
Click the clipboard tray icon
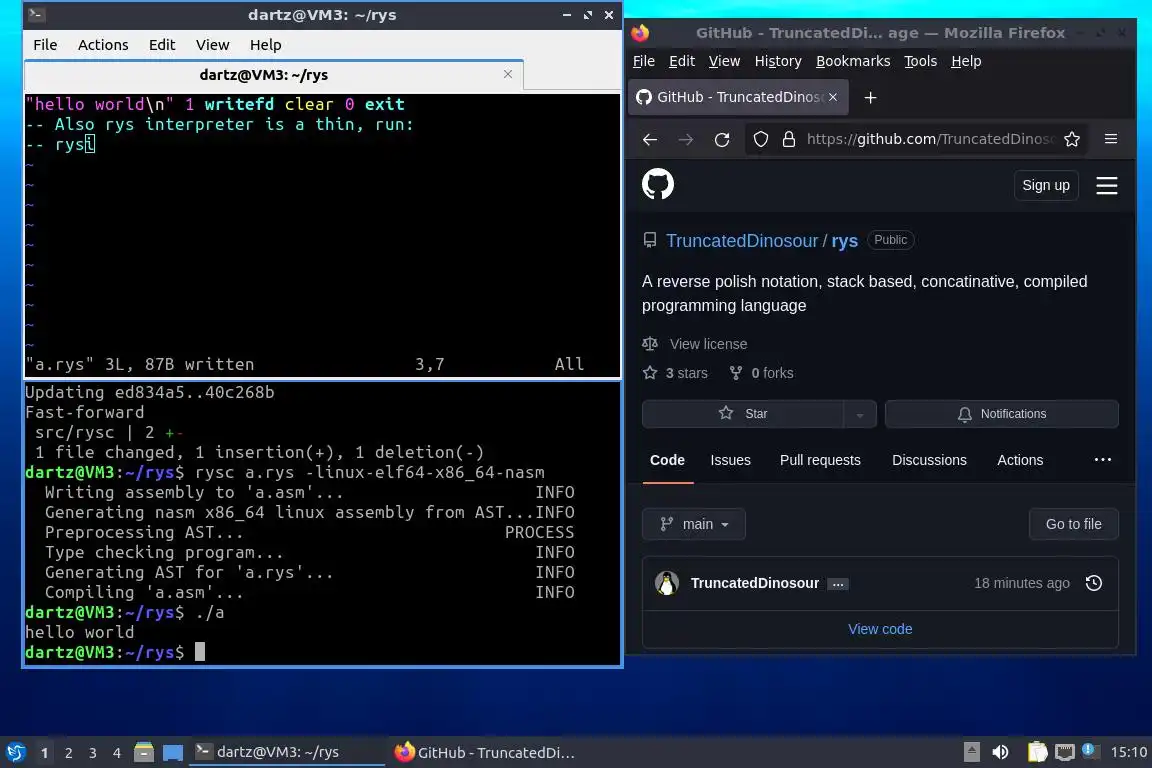click(1037, 752)
